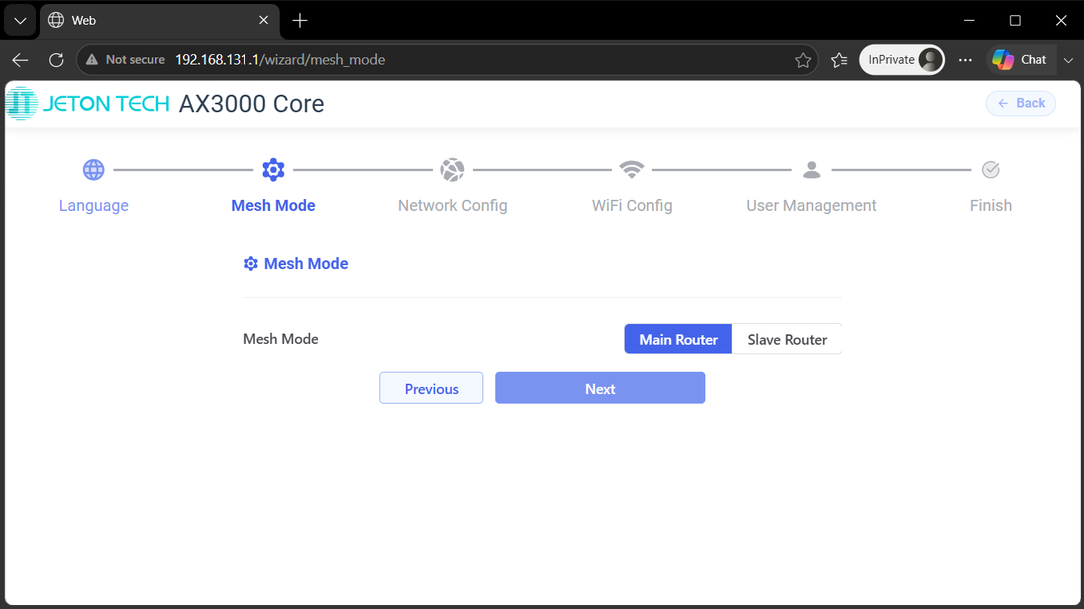Click the address bar URL
The image size is (1084, 609).
[280, 60]
